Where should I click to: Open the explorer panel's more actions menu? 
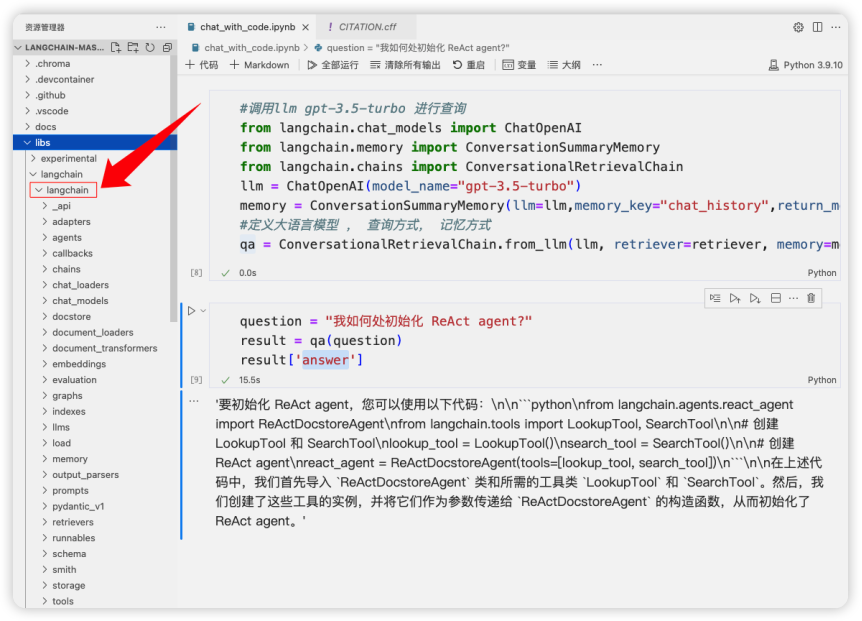[x=161, y=27]
